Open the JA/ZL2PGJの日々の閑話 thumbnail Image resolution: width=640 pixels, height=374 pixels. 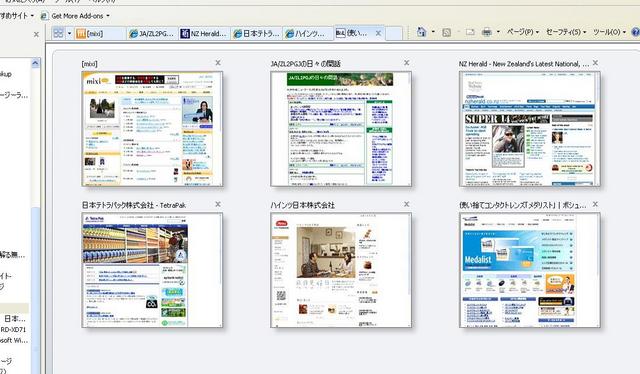(341, 129)
